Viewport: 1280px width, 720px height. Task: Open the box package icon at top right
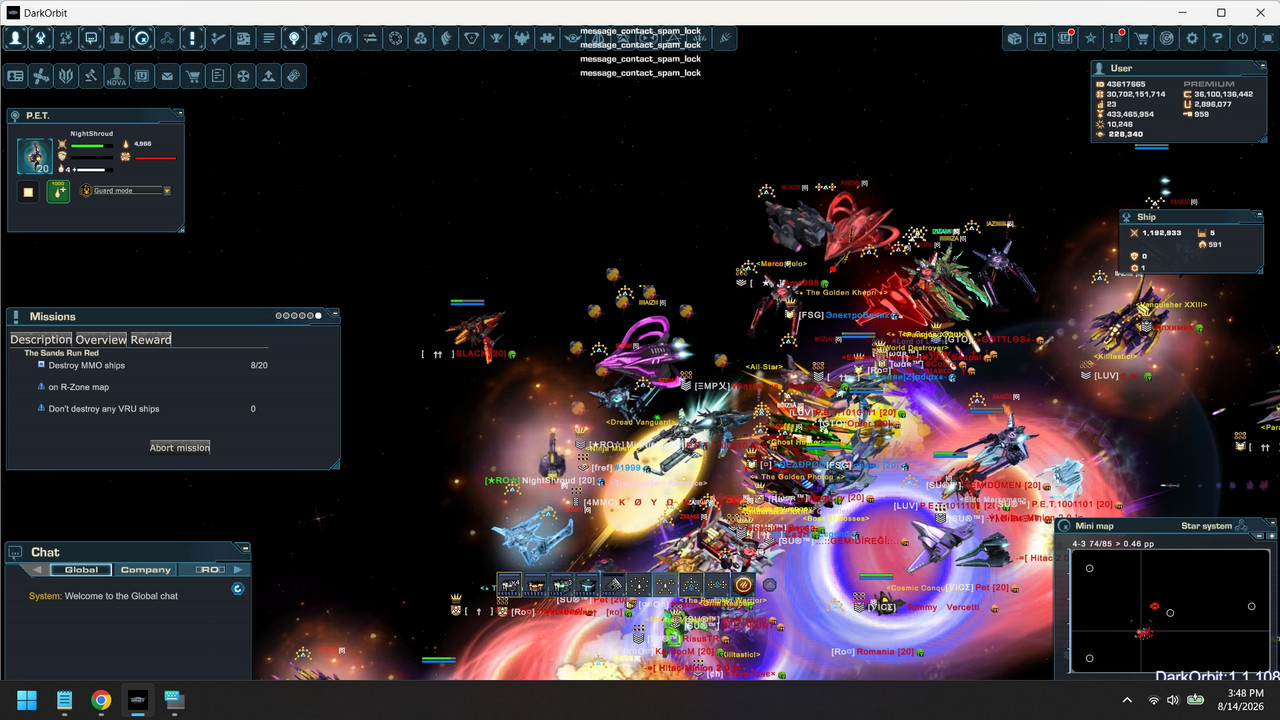[1015, 39]
